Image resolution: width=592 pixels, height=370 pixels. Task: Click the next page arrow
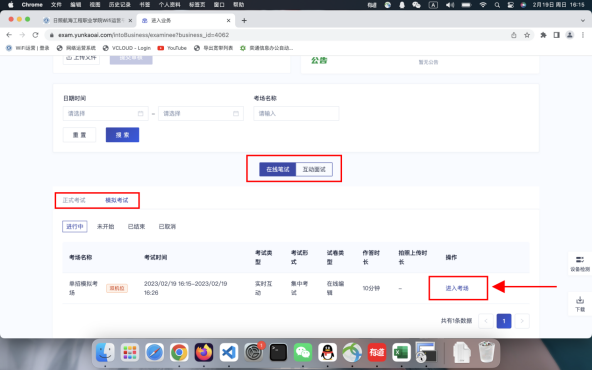click(x=522, y=321)
